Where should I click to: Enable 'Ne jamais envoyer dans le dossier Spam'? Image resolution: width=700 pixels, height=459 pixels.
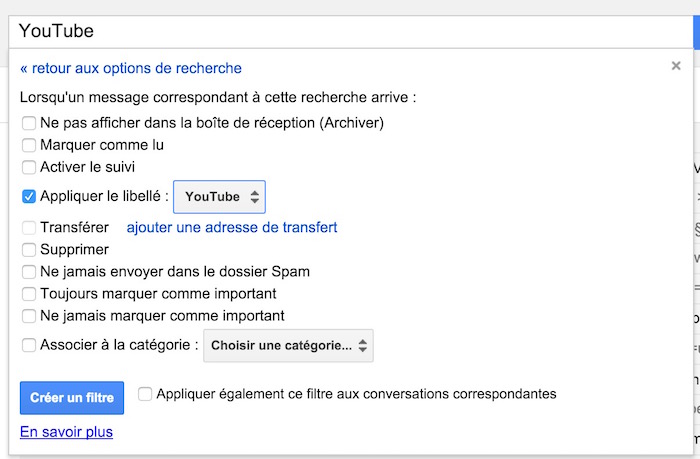pos(29,272)
